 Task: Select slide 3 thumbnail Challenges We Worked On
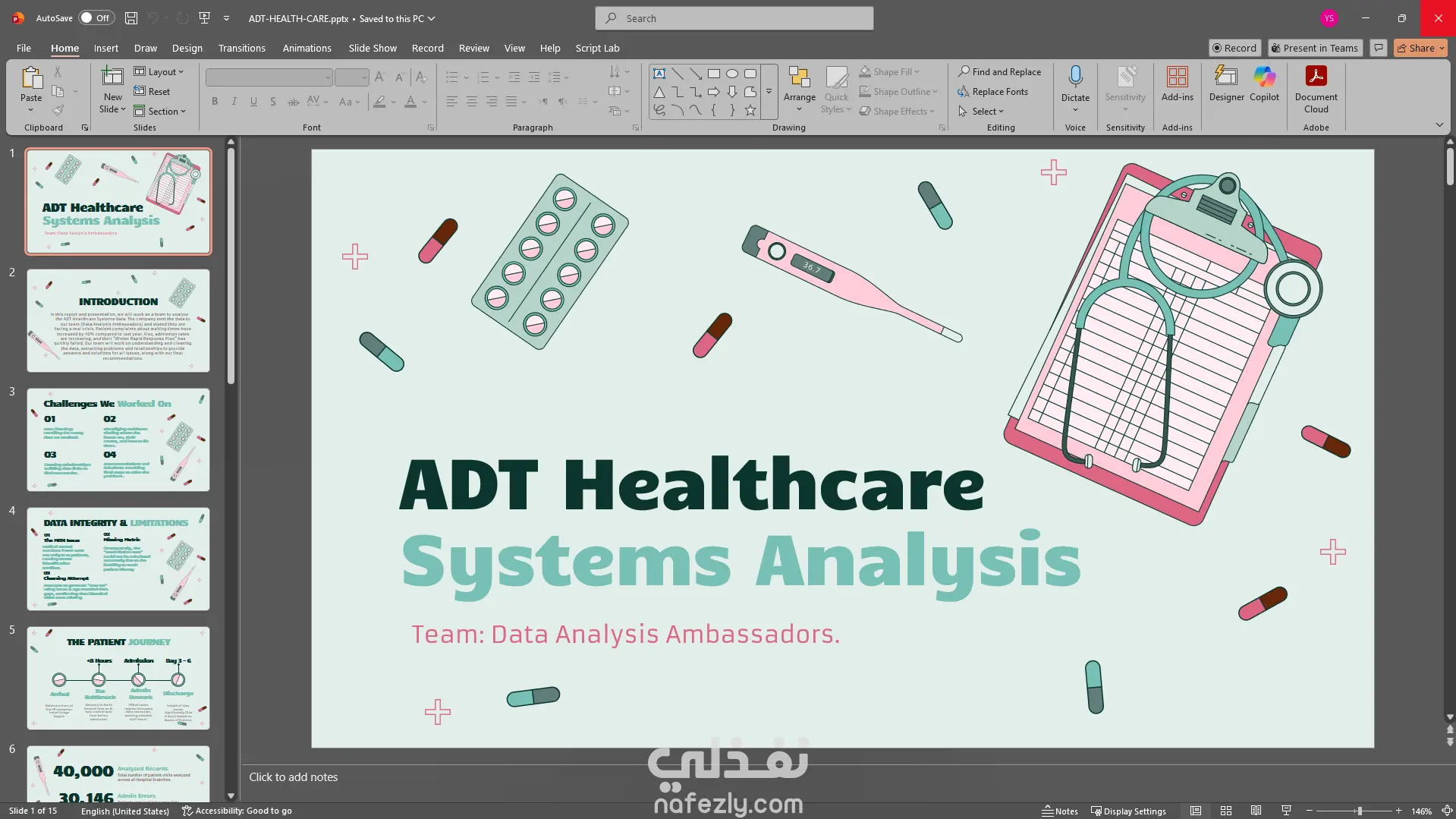(x=118, y=439)
